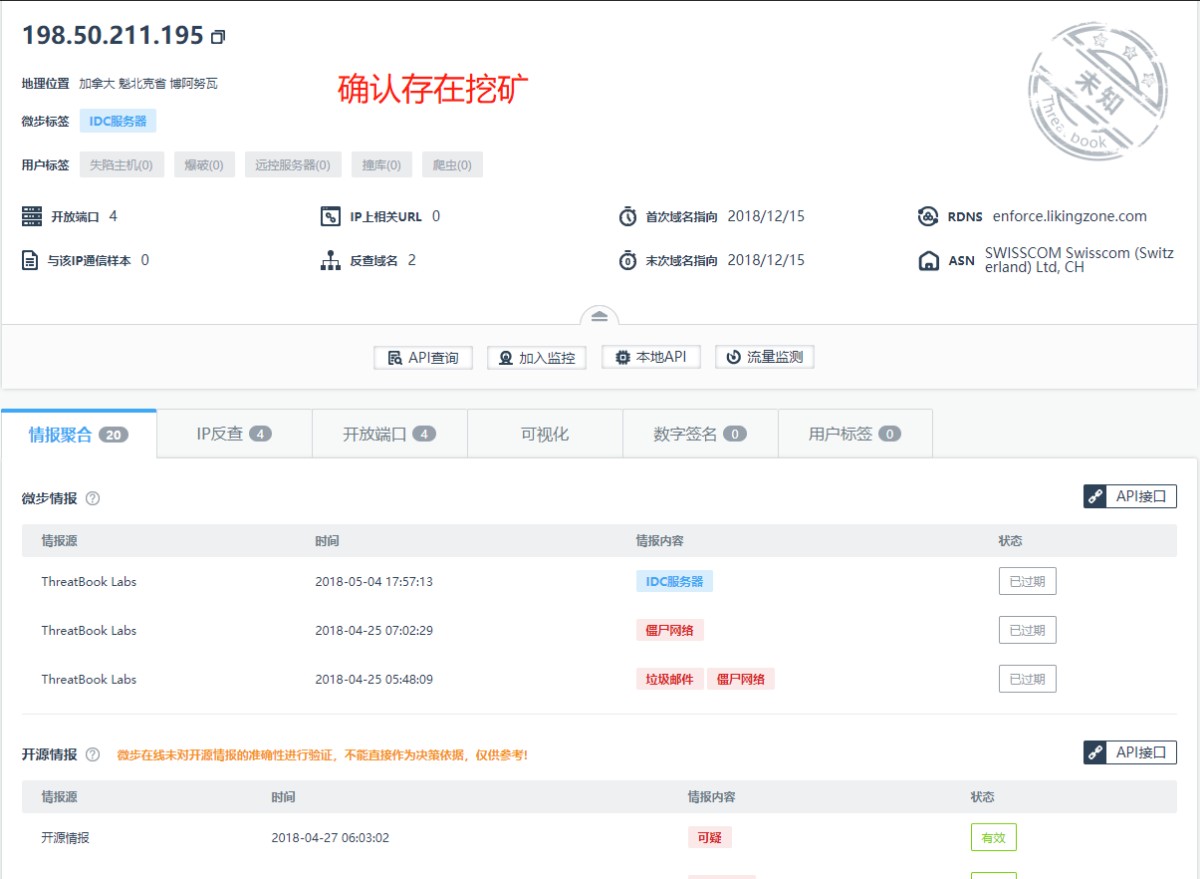Click help icon beside 开源情报

(93, 755)
